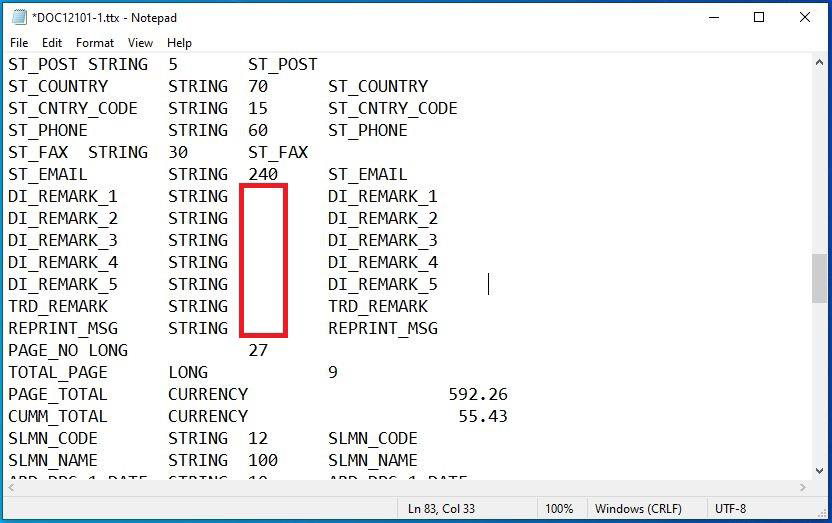Click the vertical scrollbar down arrow
This screenshot has height=523, width=832.
819,472
